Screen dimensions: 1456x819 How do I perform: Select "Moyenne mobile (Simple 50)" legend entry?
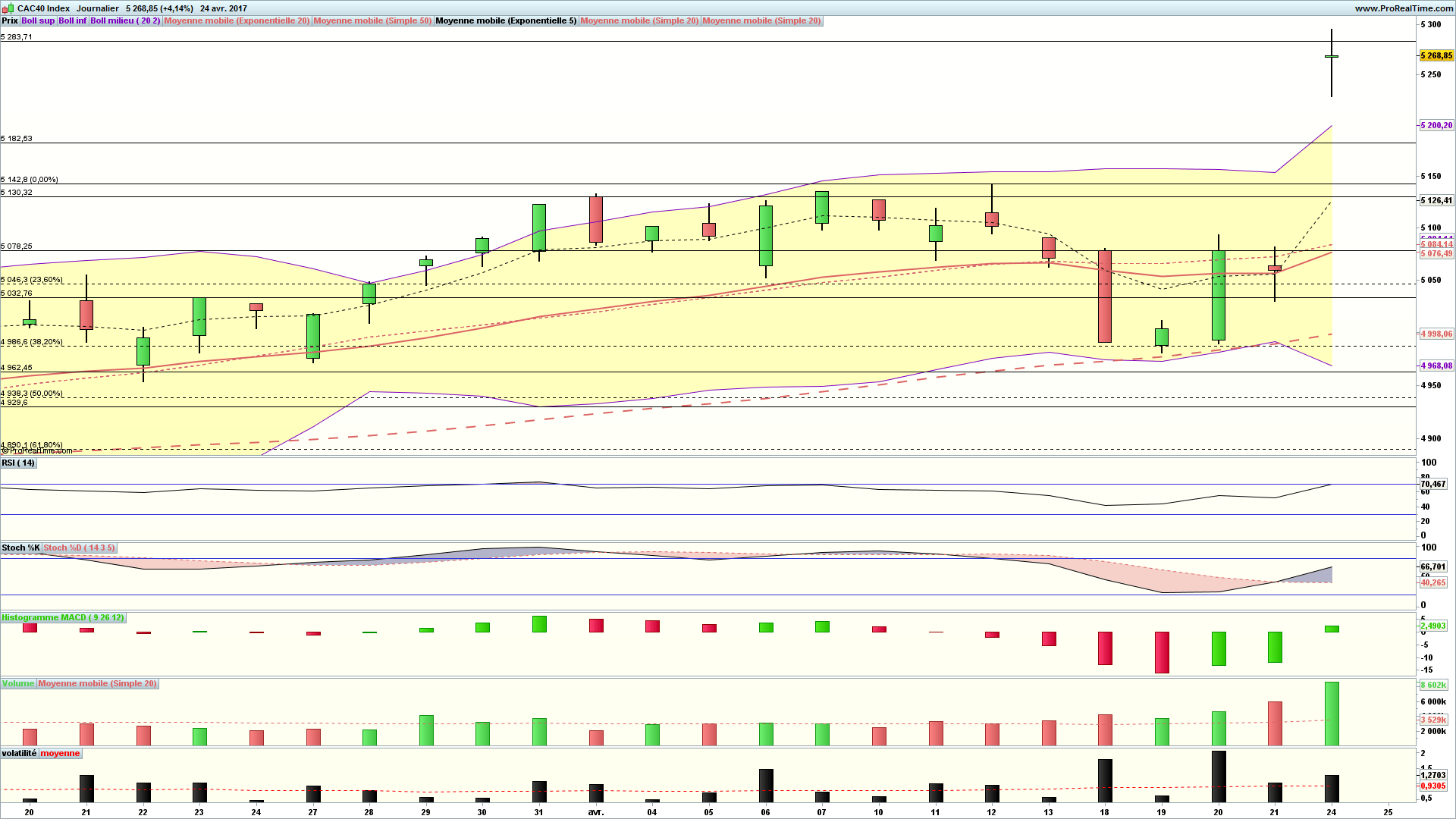pos(372,20)
